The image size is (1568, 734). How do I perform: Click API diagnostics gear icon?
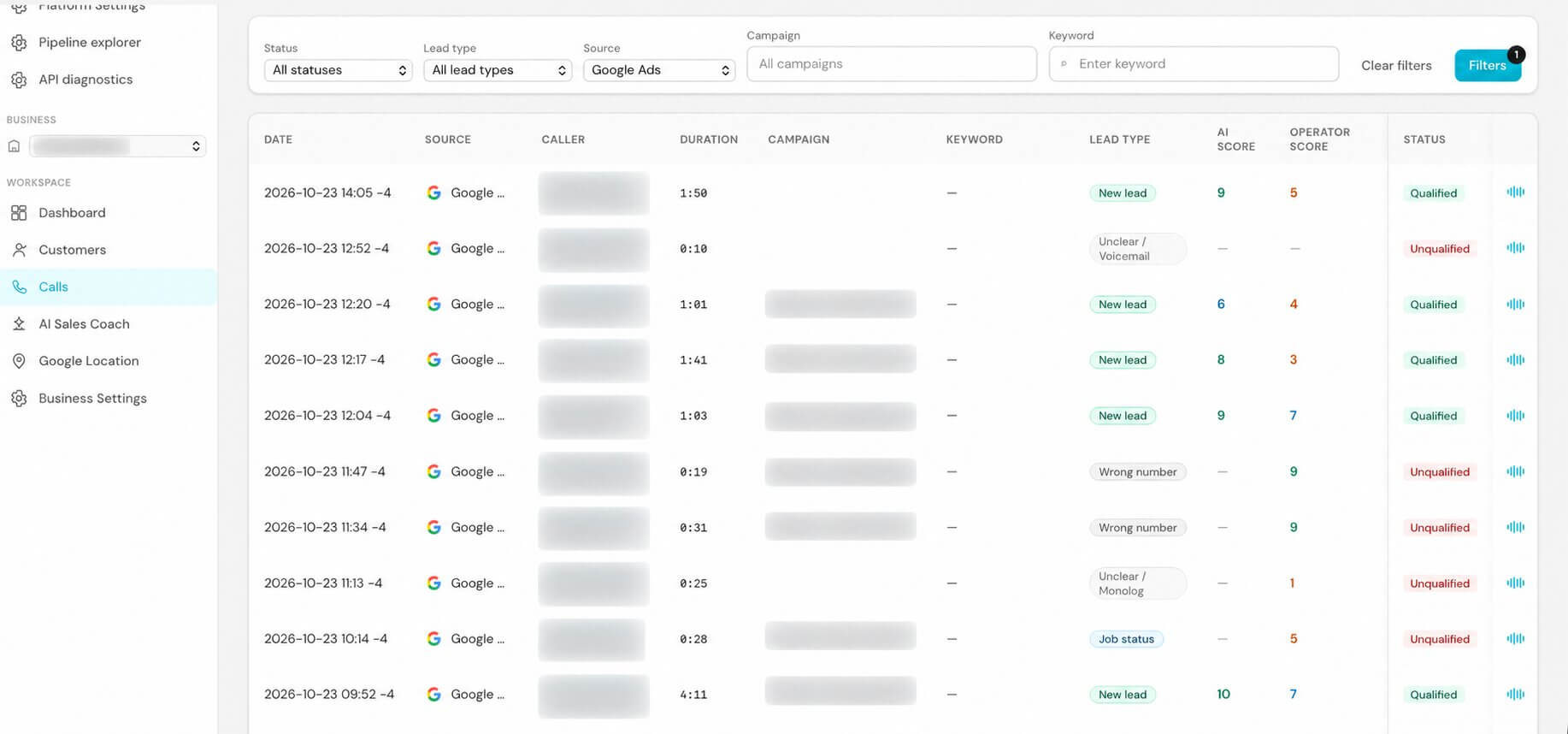tap(19, 80)
